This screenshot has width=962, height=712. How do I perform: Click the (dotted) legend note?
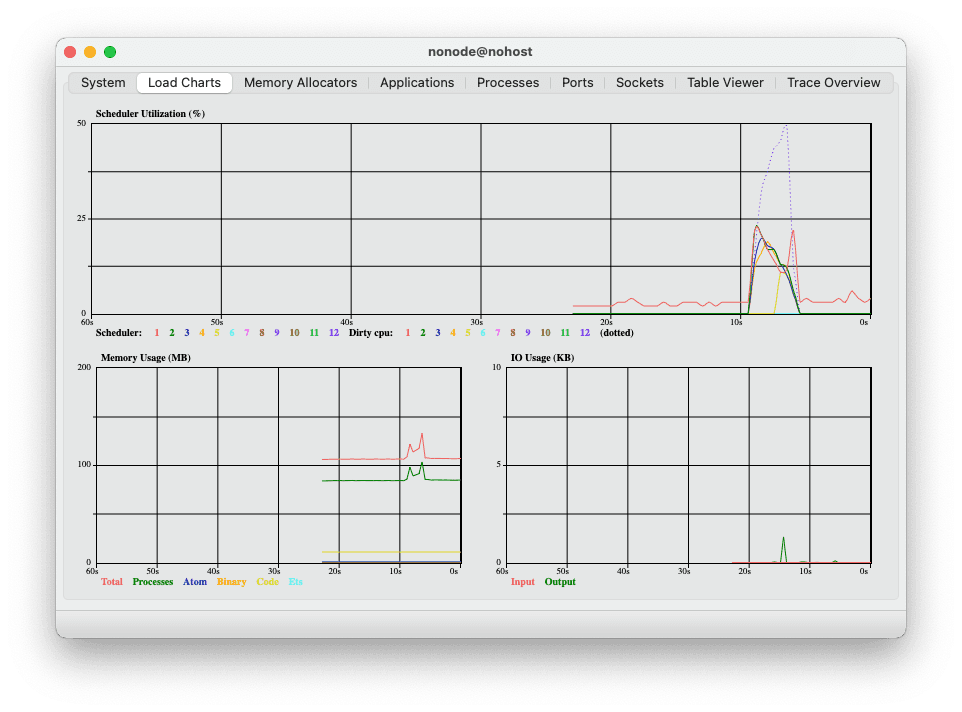click(617, 332)
